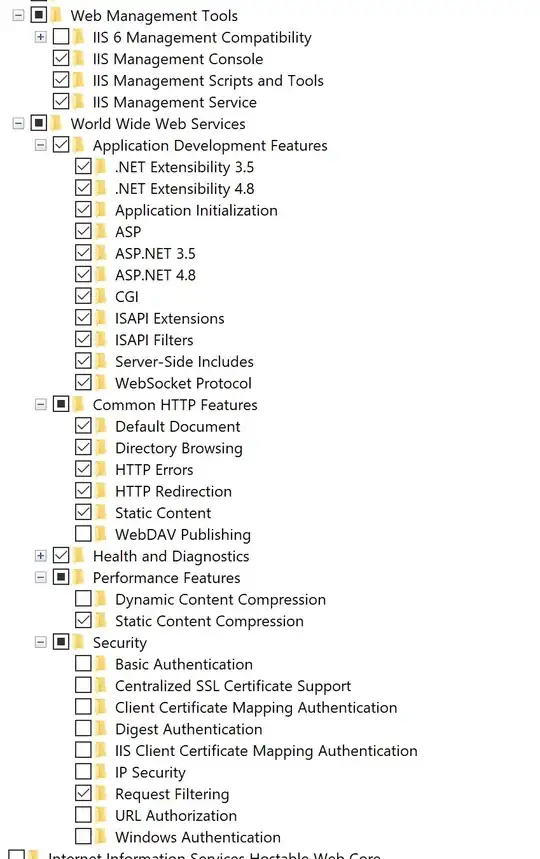The image size is (540, 859).
Task: Select the ISAPI Extensions label
Action: point(169,318)
